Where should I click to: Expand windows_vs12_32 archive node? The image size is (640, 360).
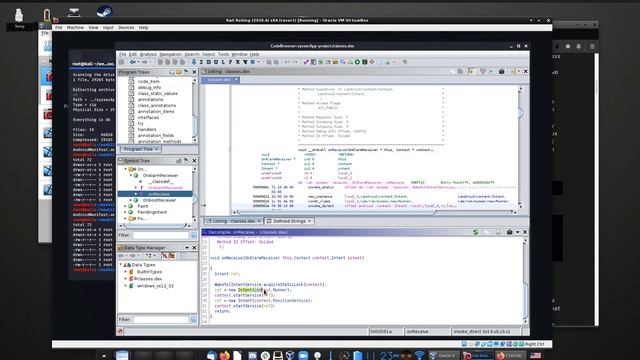pyautogui.click(x=126, y=286)
